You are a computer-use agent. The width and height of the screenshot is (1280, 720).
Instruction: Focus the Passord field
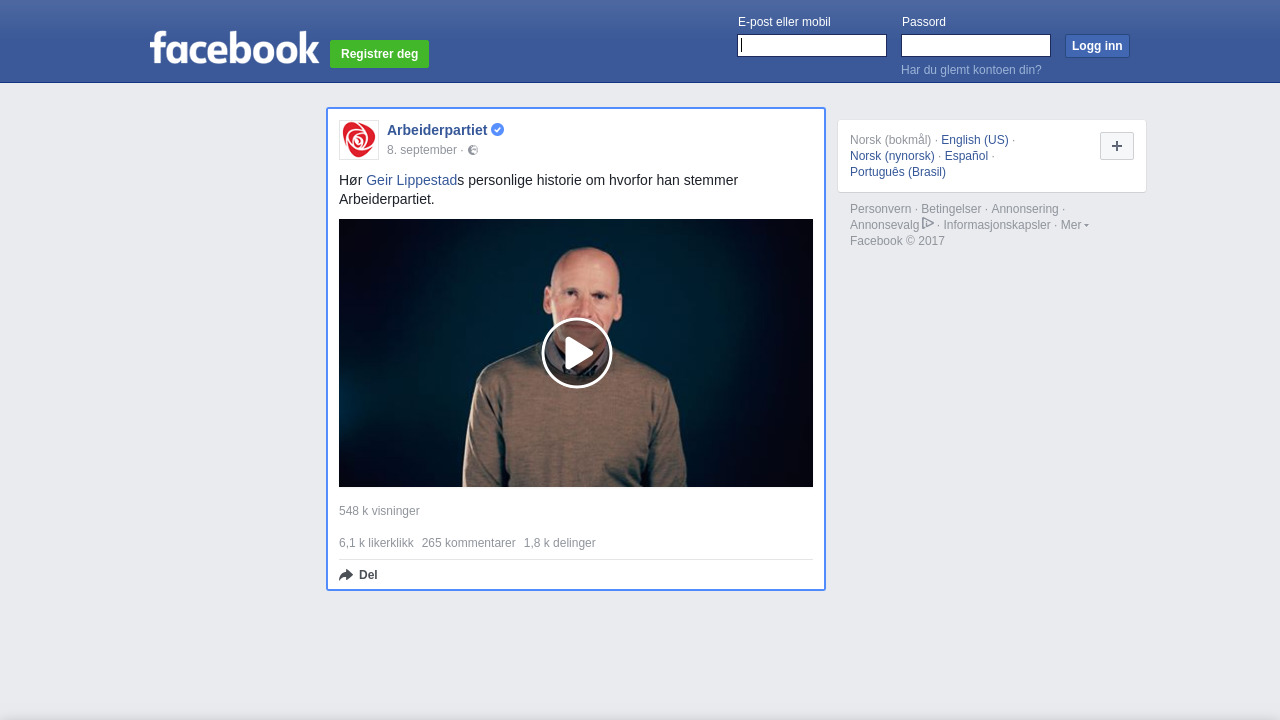976,46
